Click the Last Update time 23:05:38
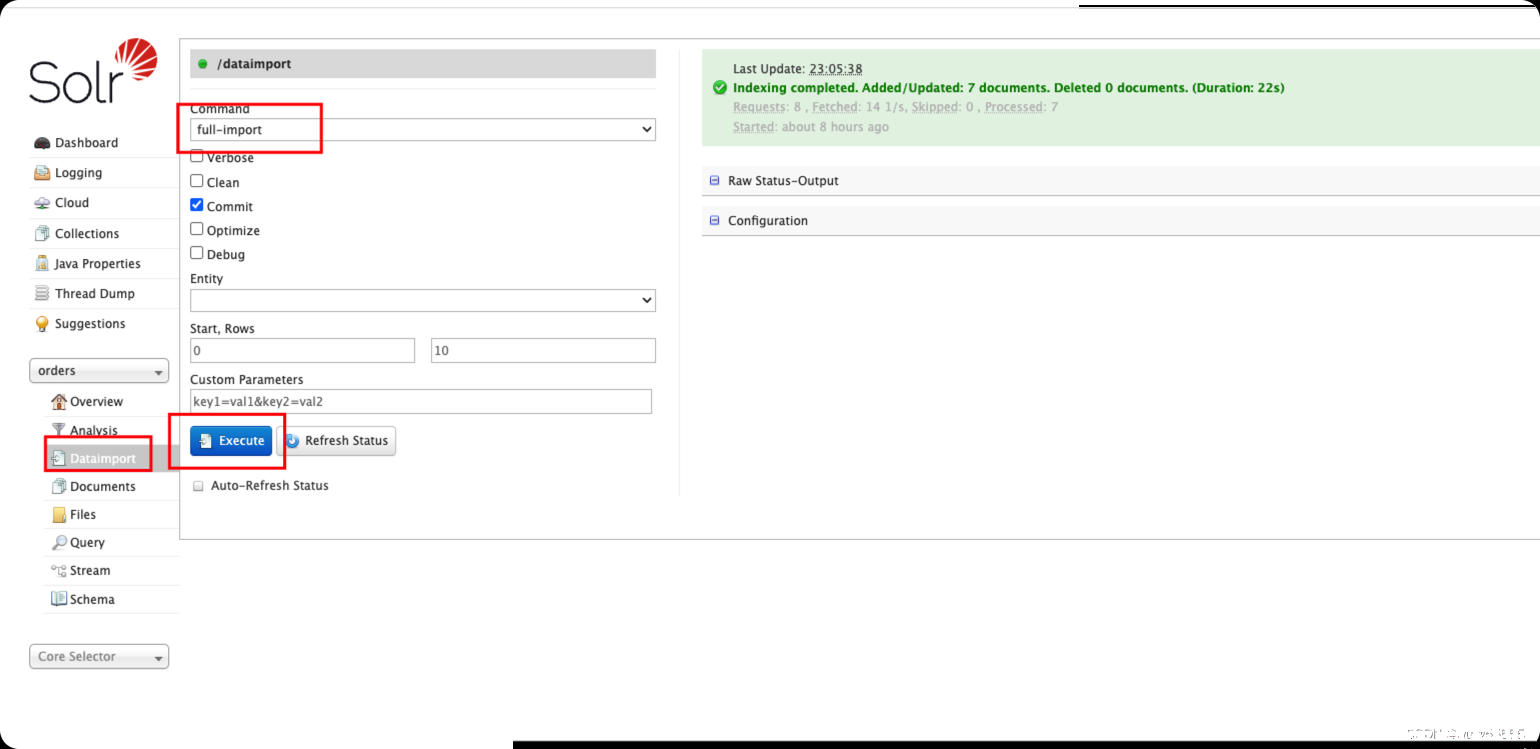Viewport: 1540px width, 749px height. pyautogui.click(x=835, y=69)
